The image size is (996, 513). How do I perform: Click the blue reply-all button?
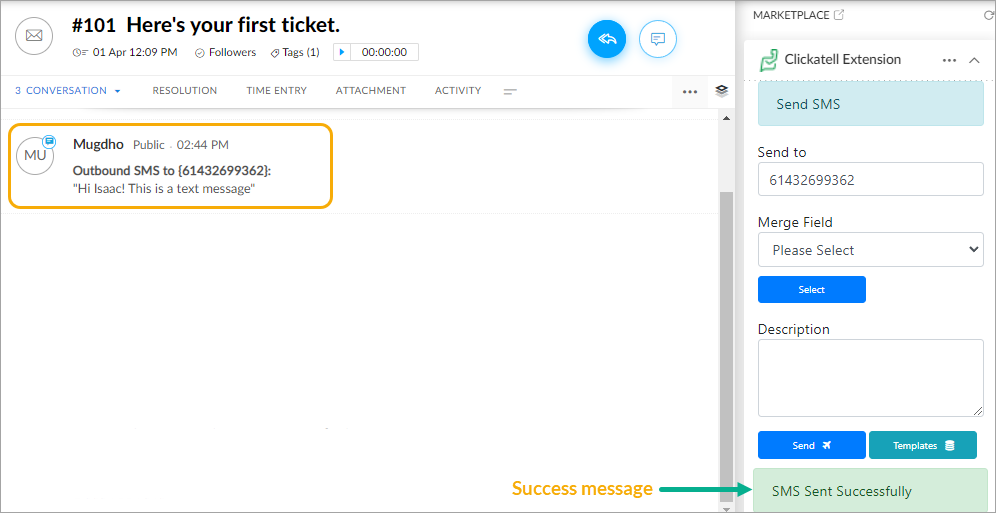pos(607,39)
